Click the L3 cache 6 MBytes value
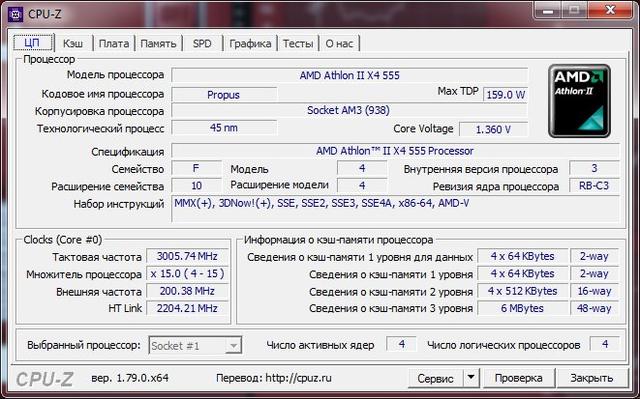This screenshot has height=399, width=640. 522,308
